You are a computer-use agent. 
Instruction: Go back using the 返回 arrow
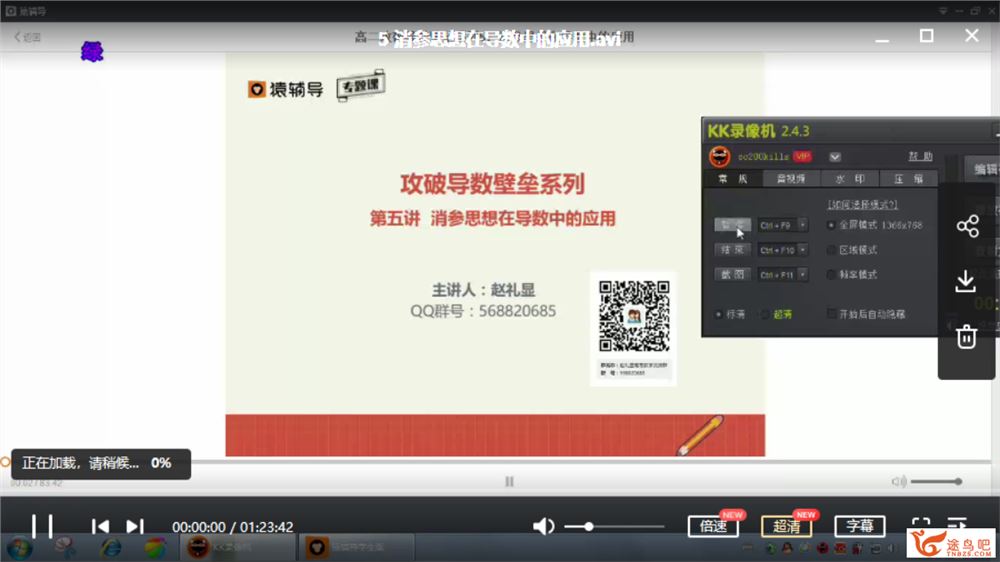pos(27,37)
